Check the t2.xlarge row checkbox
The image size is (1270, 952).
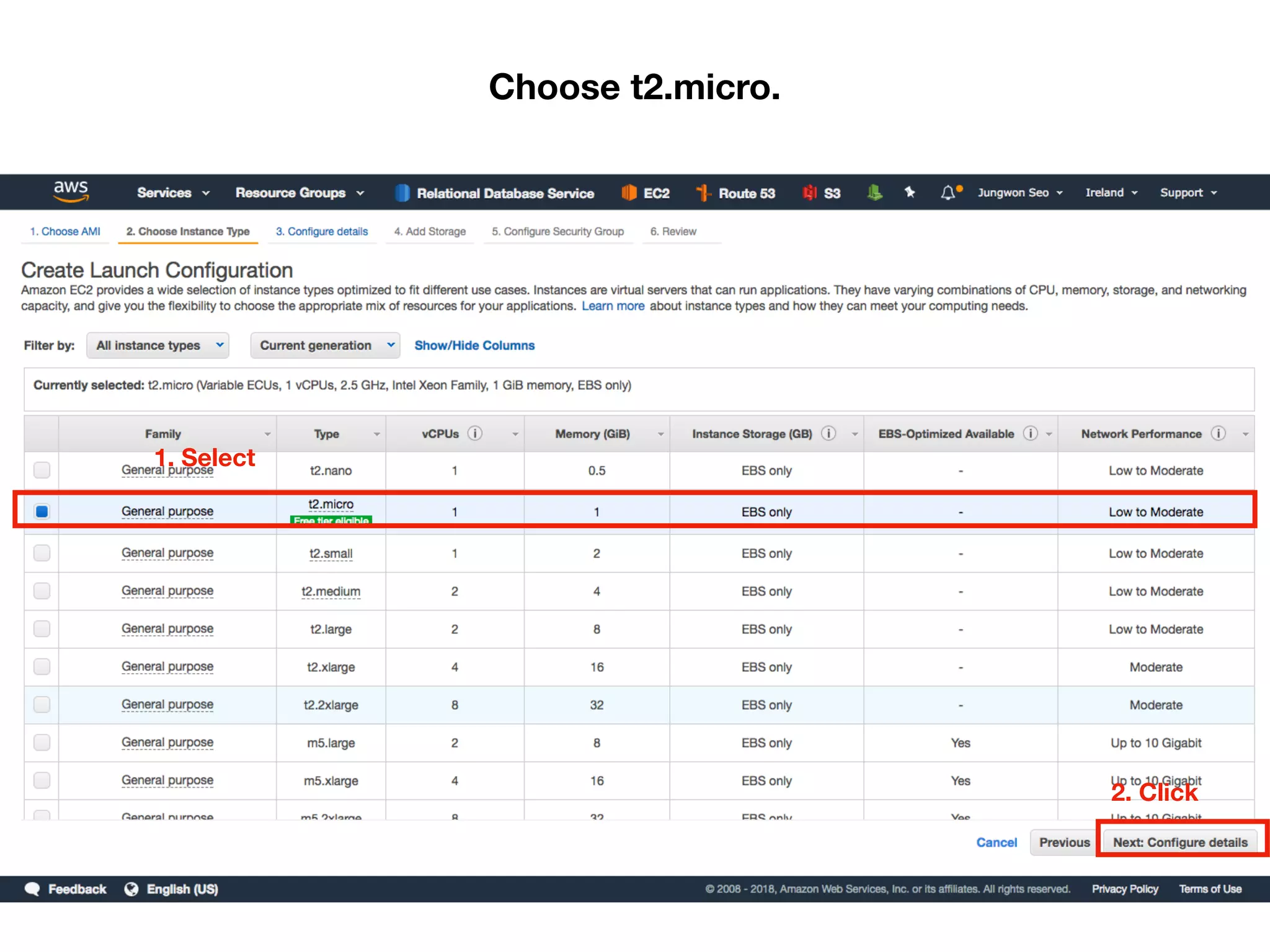(x=42, y=666)
